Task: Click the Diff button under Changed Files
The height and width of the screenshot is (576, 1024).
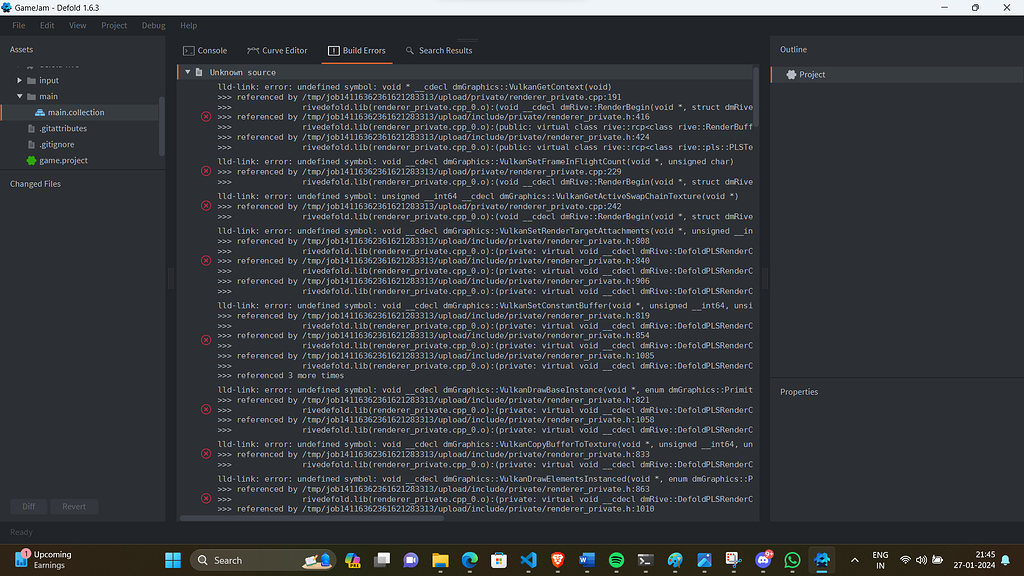Action: point(28,506)
